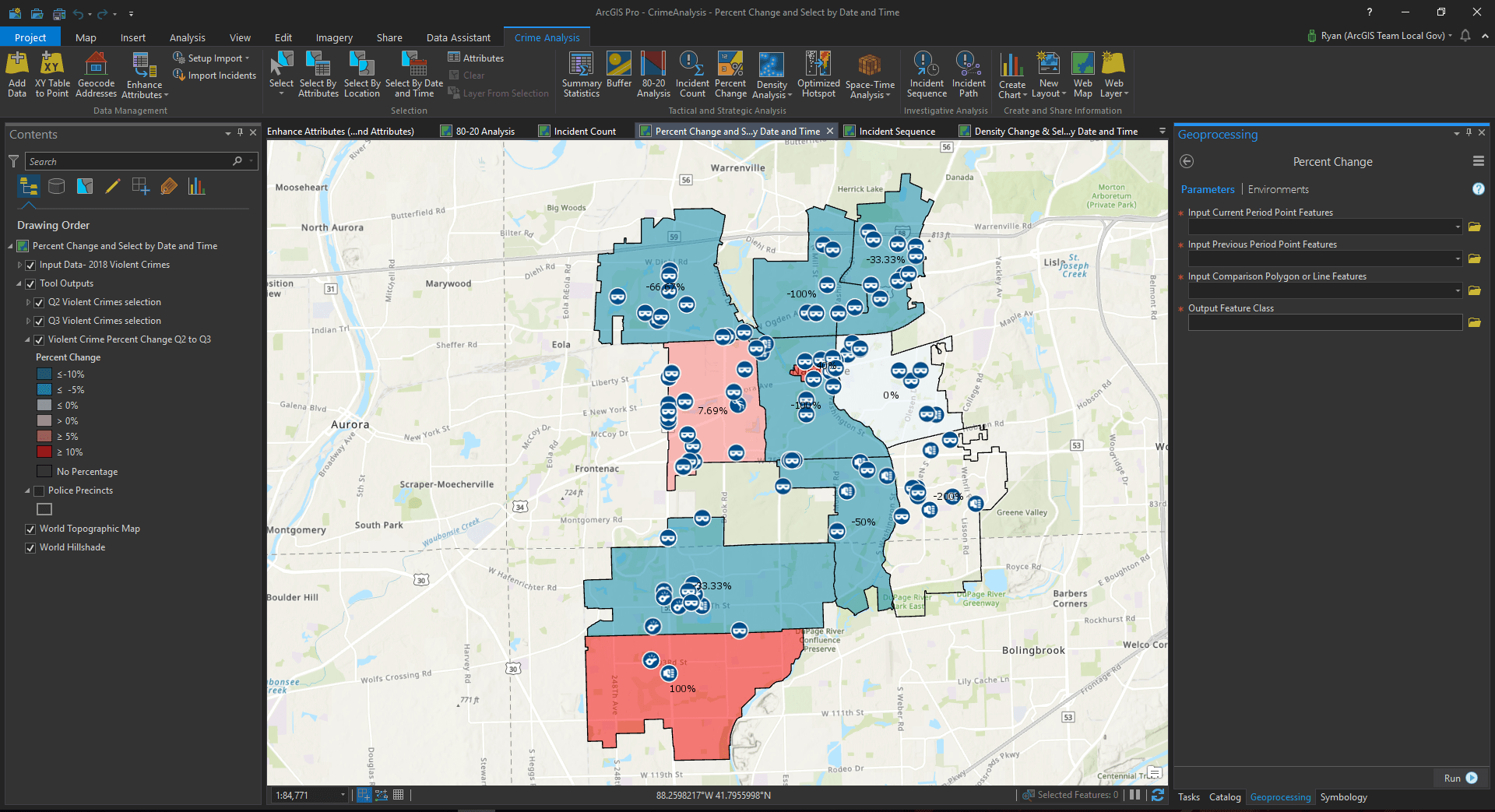
Task: List by Snapping in Contents
Action: click(141, 186)
